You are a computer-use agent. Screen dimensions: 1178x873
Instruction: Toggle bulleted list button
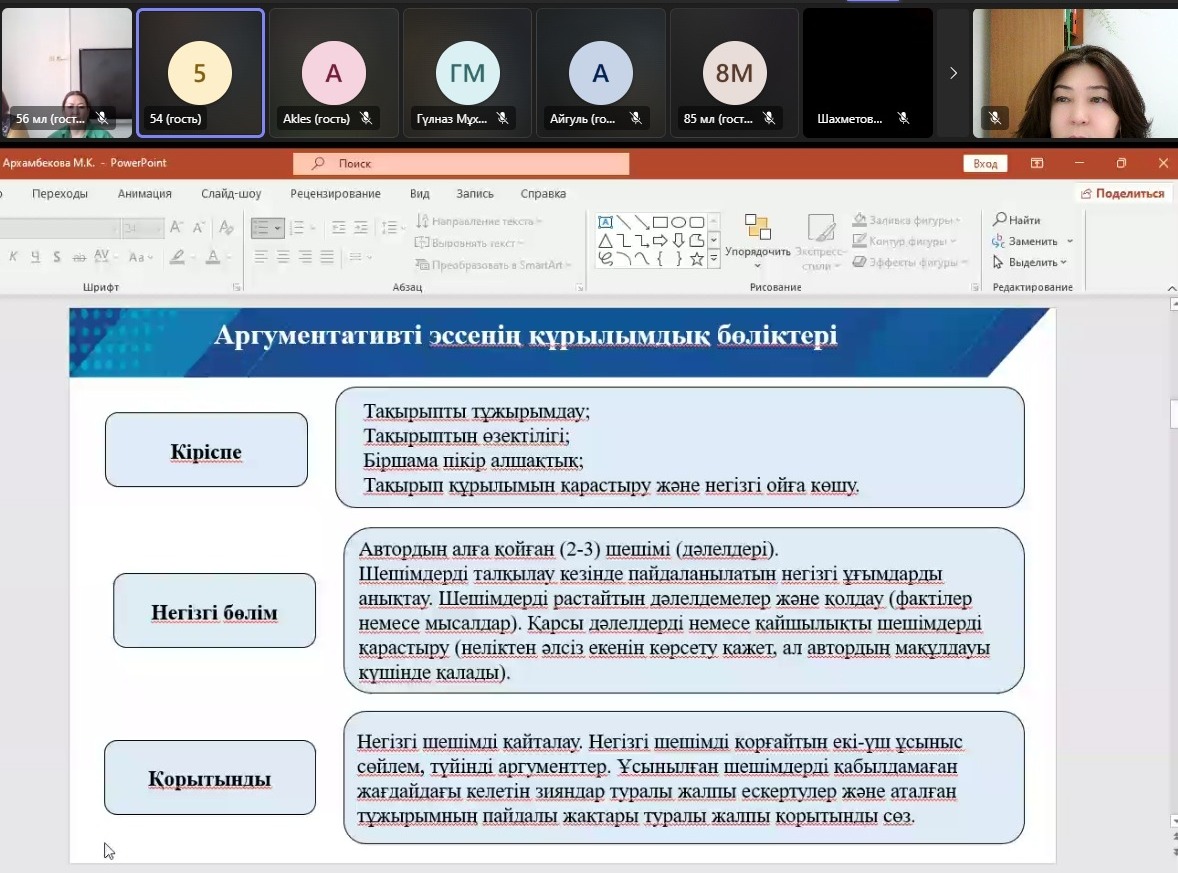coord(267,227)
